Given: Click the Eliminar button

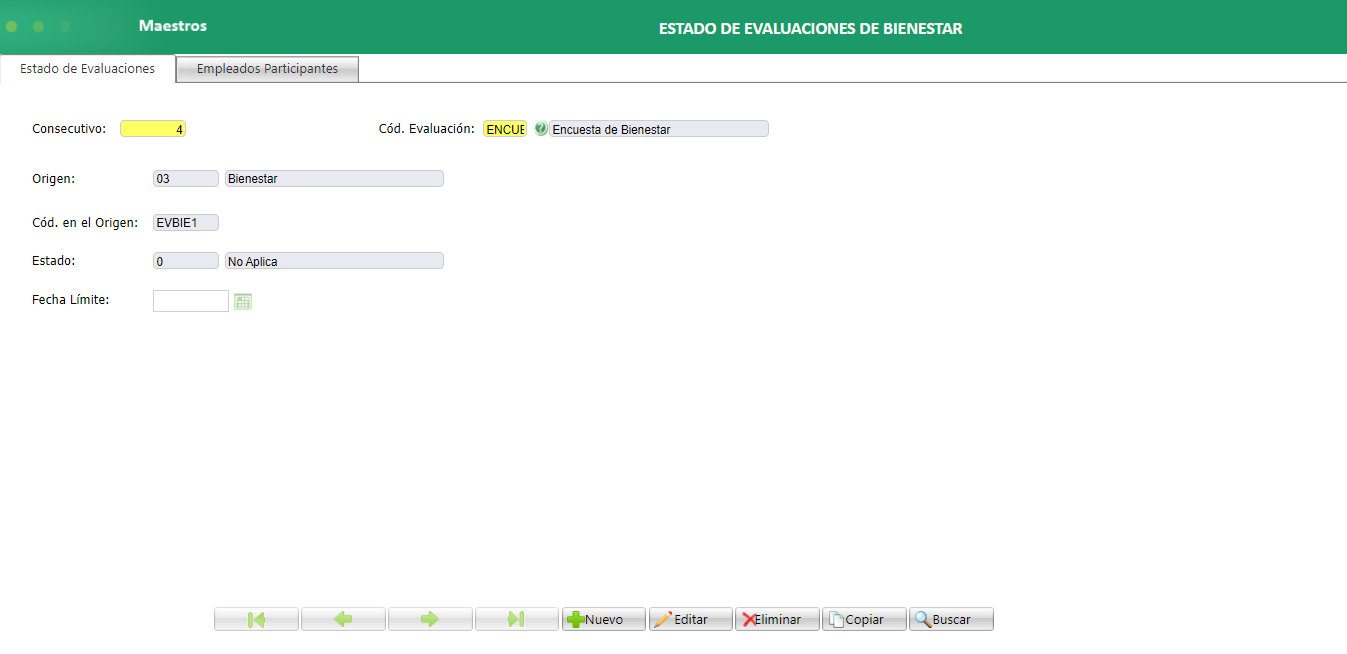Looking at the screenshot, I should pyautogui.click(x=778, y=618).
